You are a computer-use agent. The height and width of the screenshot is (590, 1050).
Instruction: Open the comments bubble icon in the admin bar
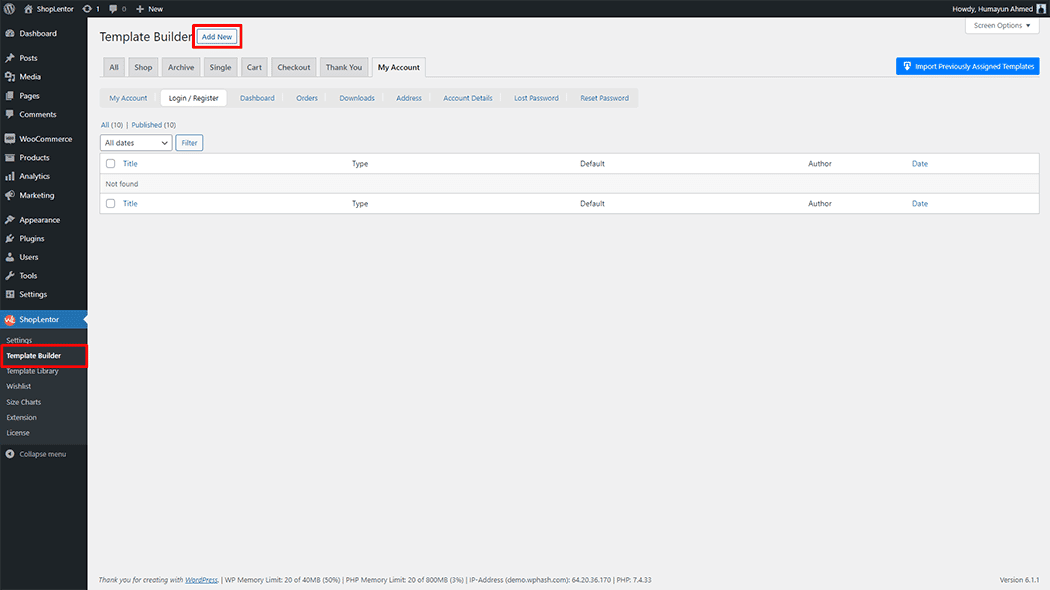(x=113, y=8)
